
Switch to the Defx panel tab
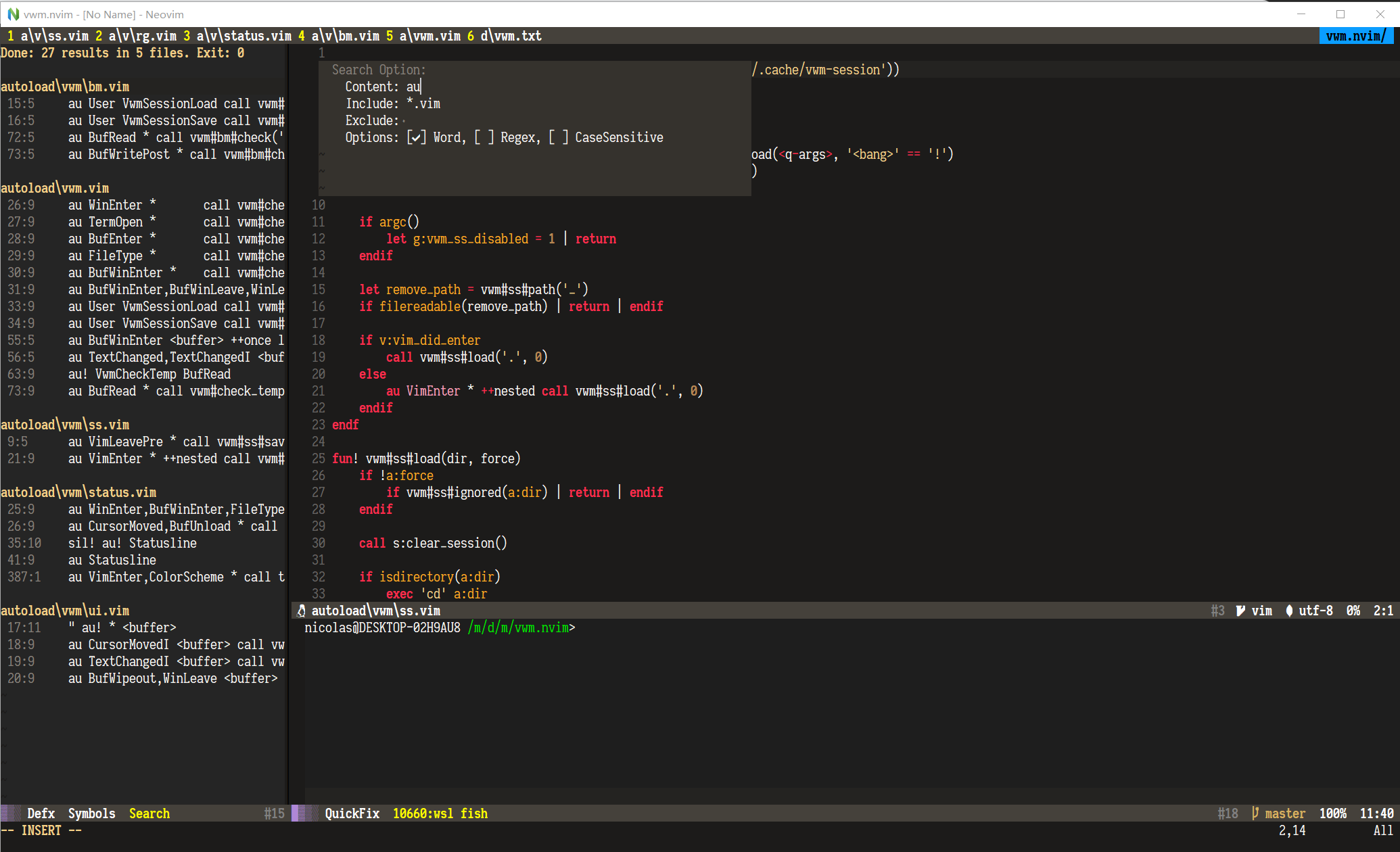pos(42,813)
